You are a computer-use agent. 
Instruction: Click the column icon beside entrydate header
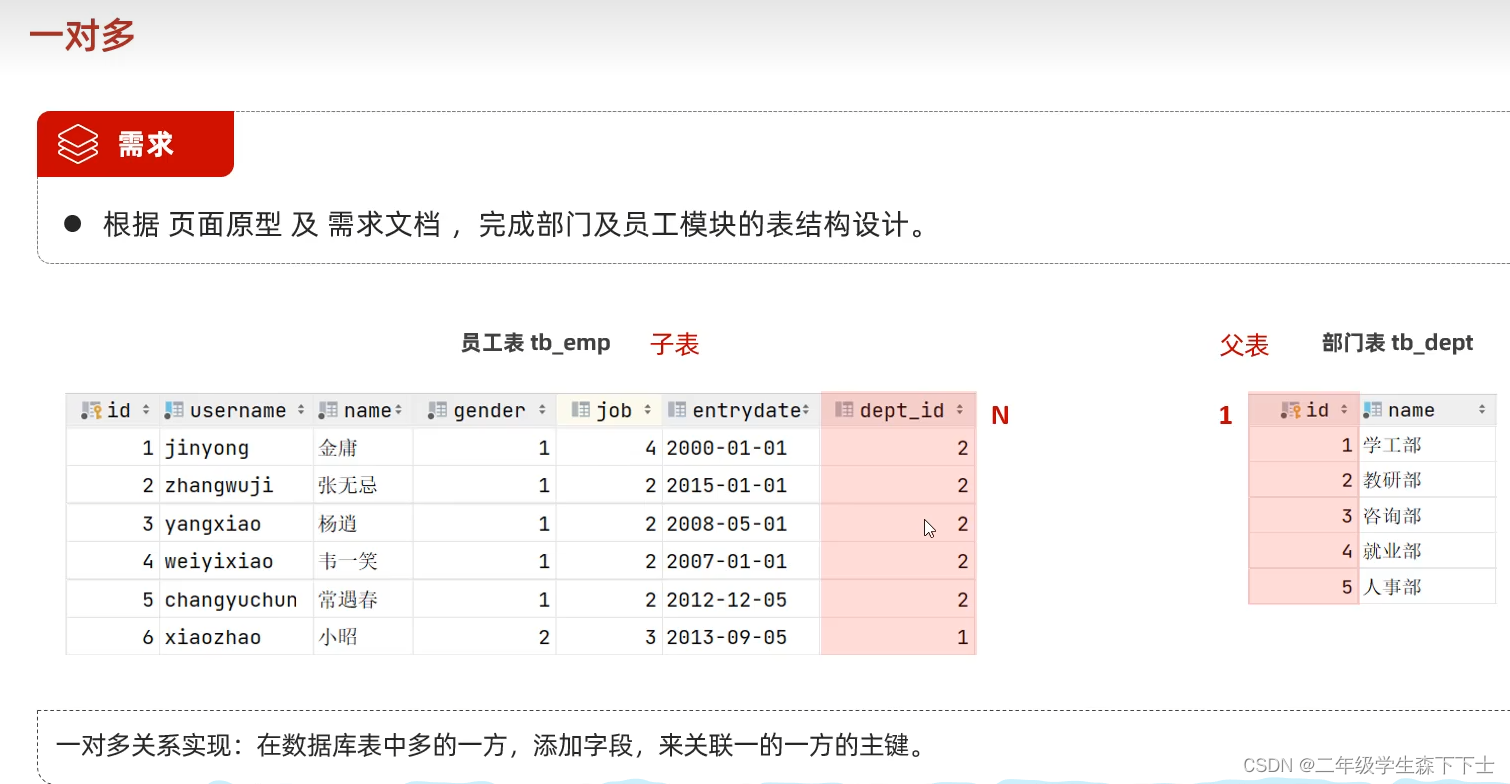680,409
